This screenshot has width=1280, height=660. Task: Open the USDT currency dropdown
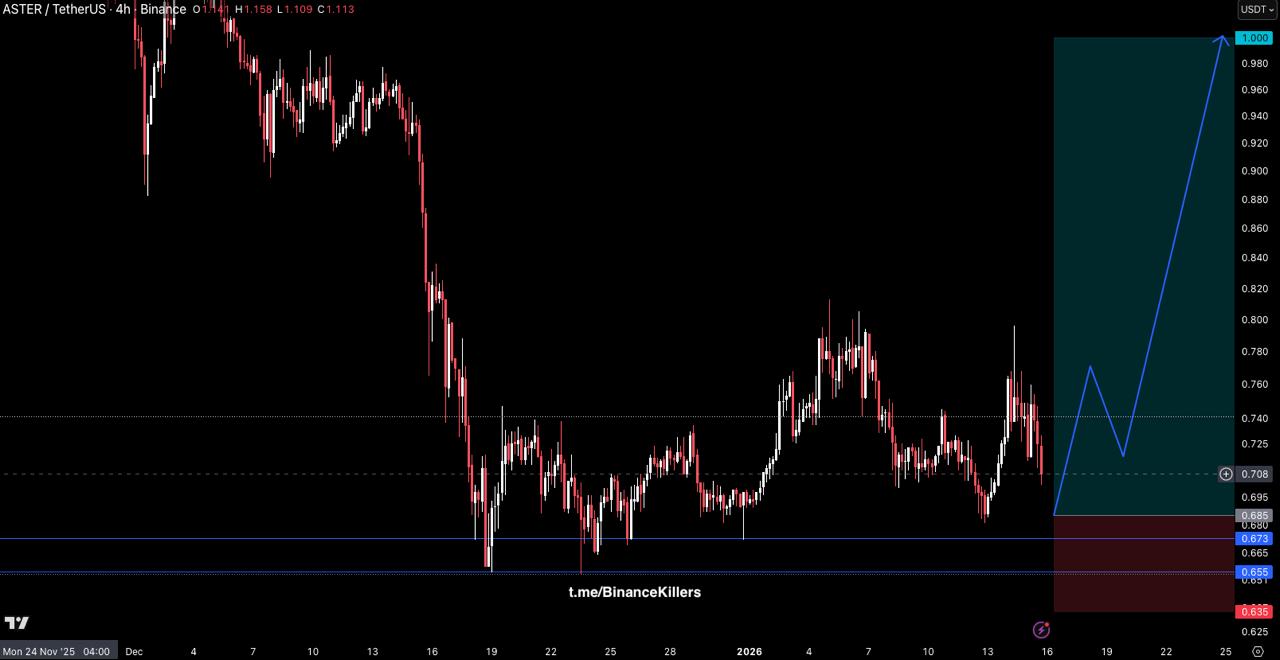(x=1257, y=10)
